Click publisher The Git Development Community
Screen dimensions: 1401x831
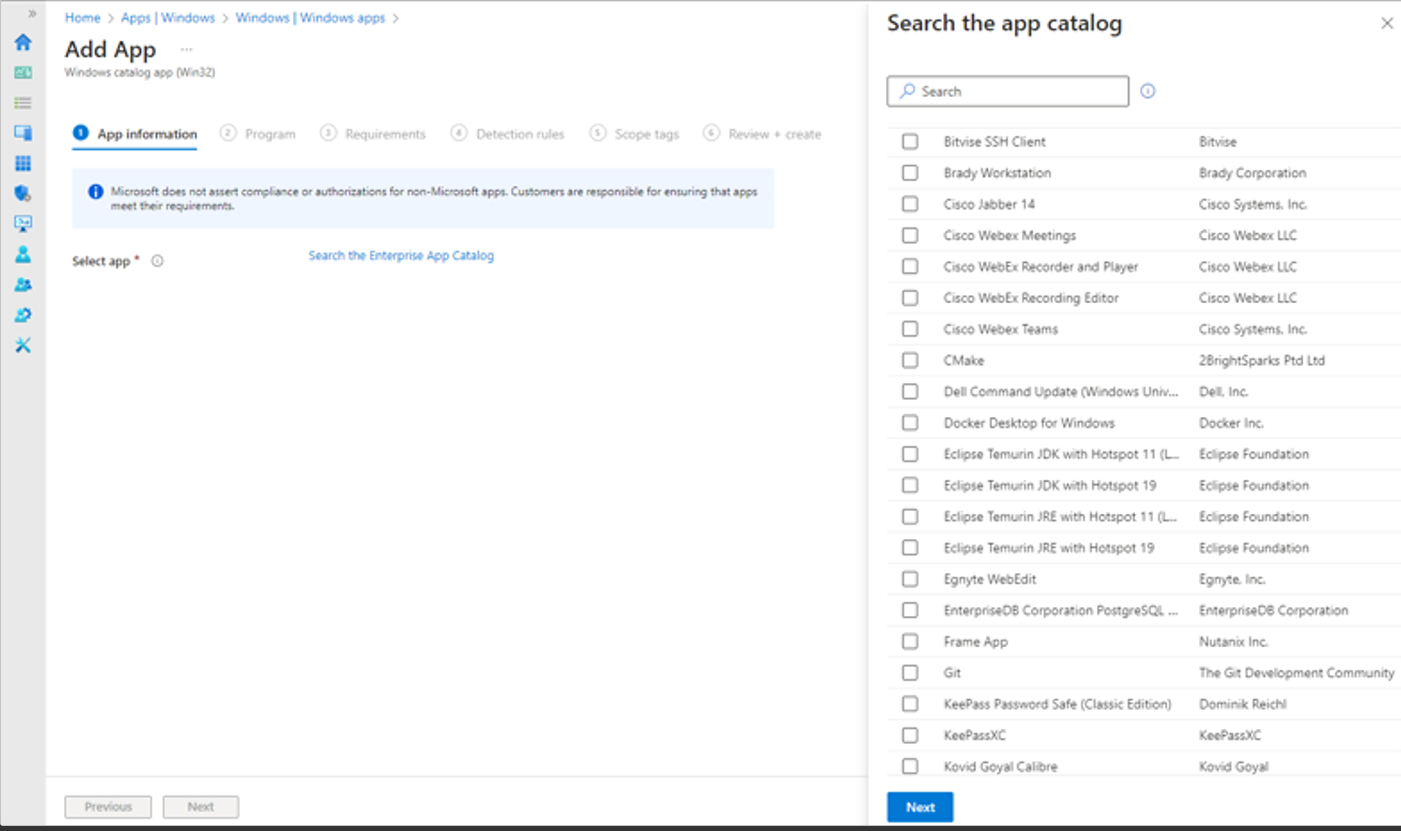[1296, 673]
